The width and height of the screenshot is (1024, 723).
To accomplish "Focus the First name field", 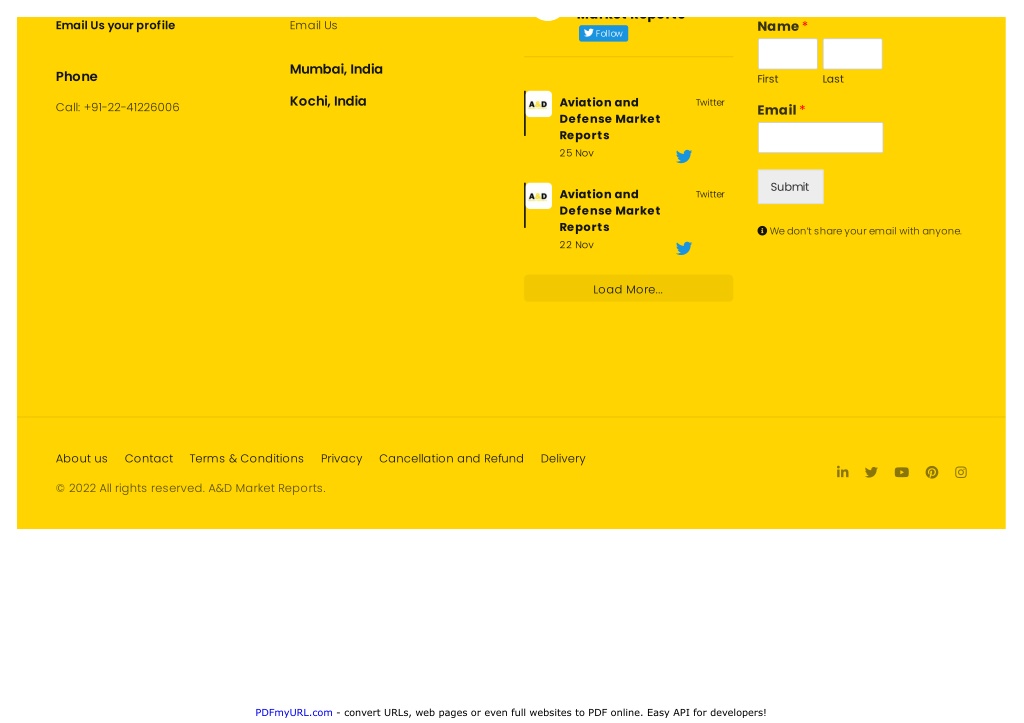I will [788, 54].
